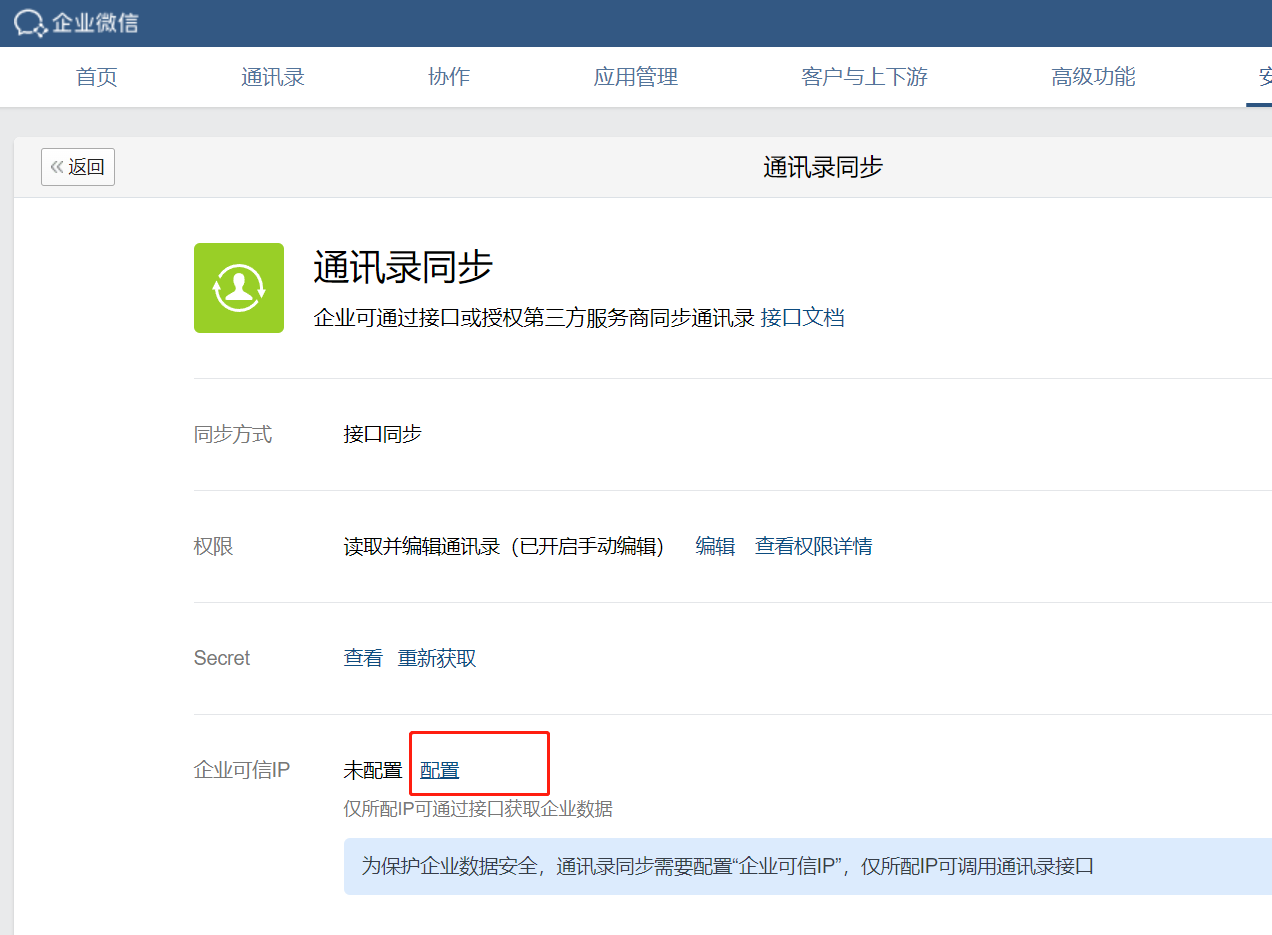Image resolution: width=1272 pixels, height=935 pixels.
Task: Click the 企业微信 brand text in header
Action: point(95,23)
